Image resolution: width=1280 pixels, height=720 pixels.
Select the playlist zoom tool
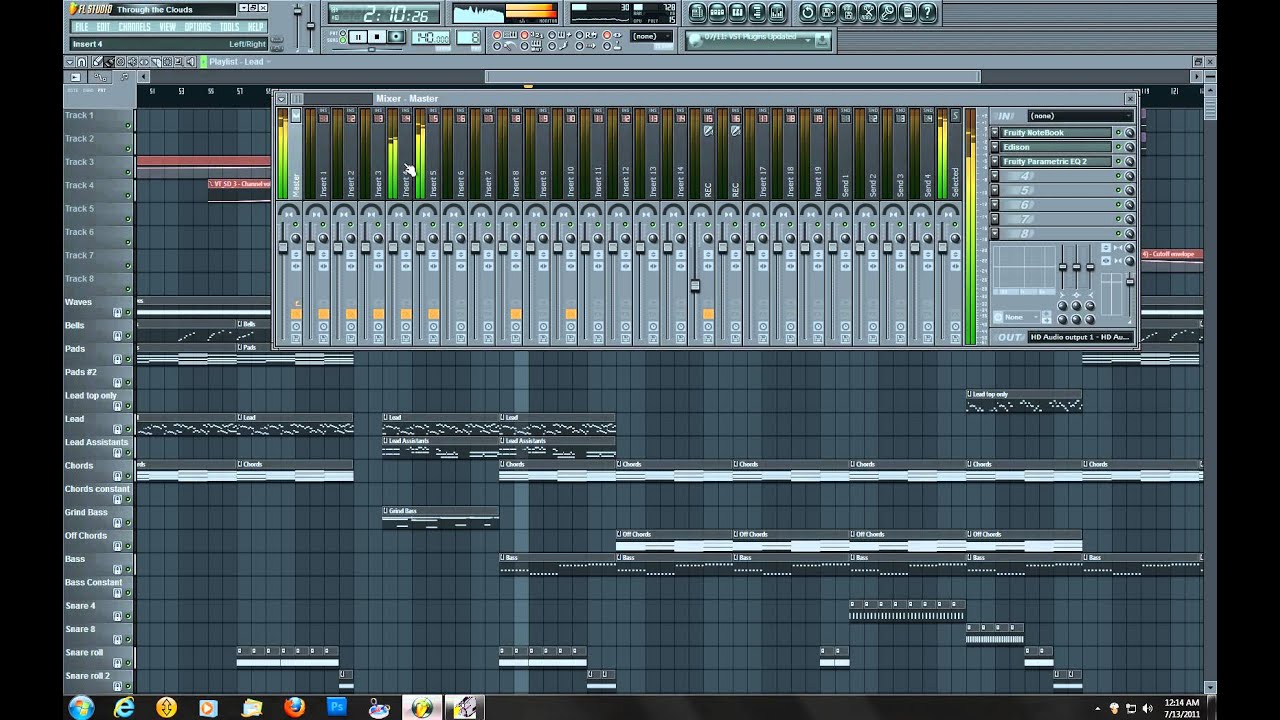pos(179,62)
